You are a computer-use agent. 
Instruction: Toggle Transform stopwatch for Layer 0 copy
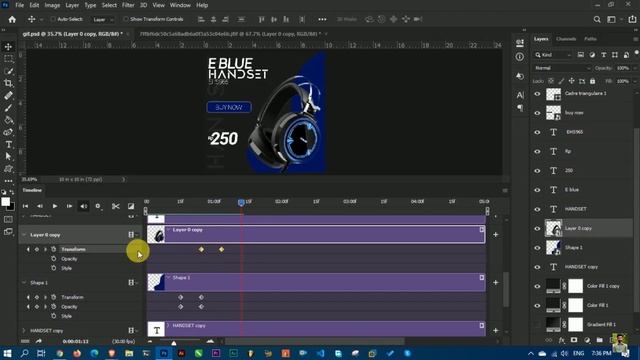coord(53,249)
